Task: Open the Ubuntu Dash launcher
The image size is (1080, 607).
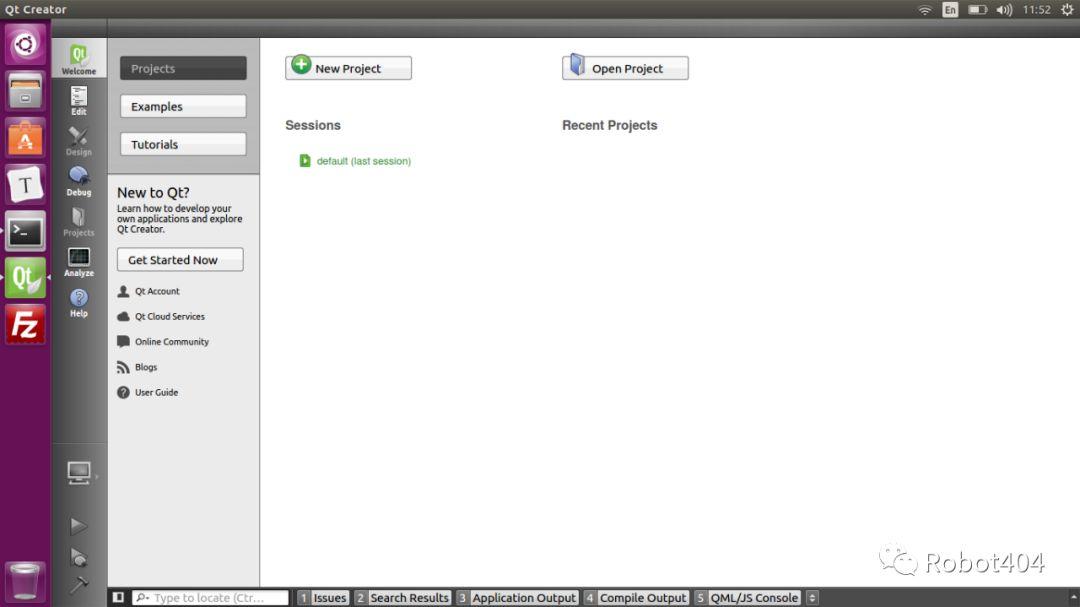Action: tap(25, 45)
